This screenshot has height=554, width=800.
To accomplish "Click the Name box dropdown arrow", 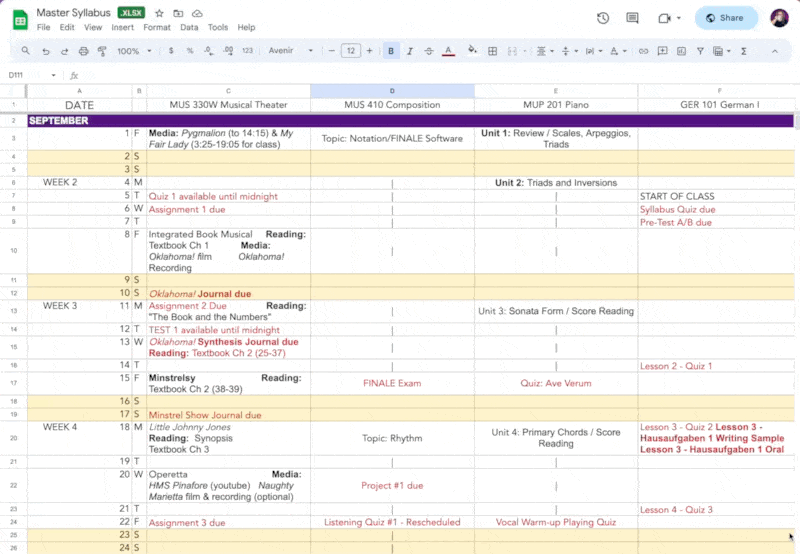I will click(53, 75).
